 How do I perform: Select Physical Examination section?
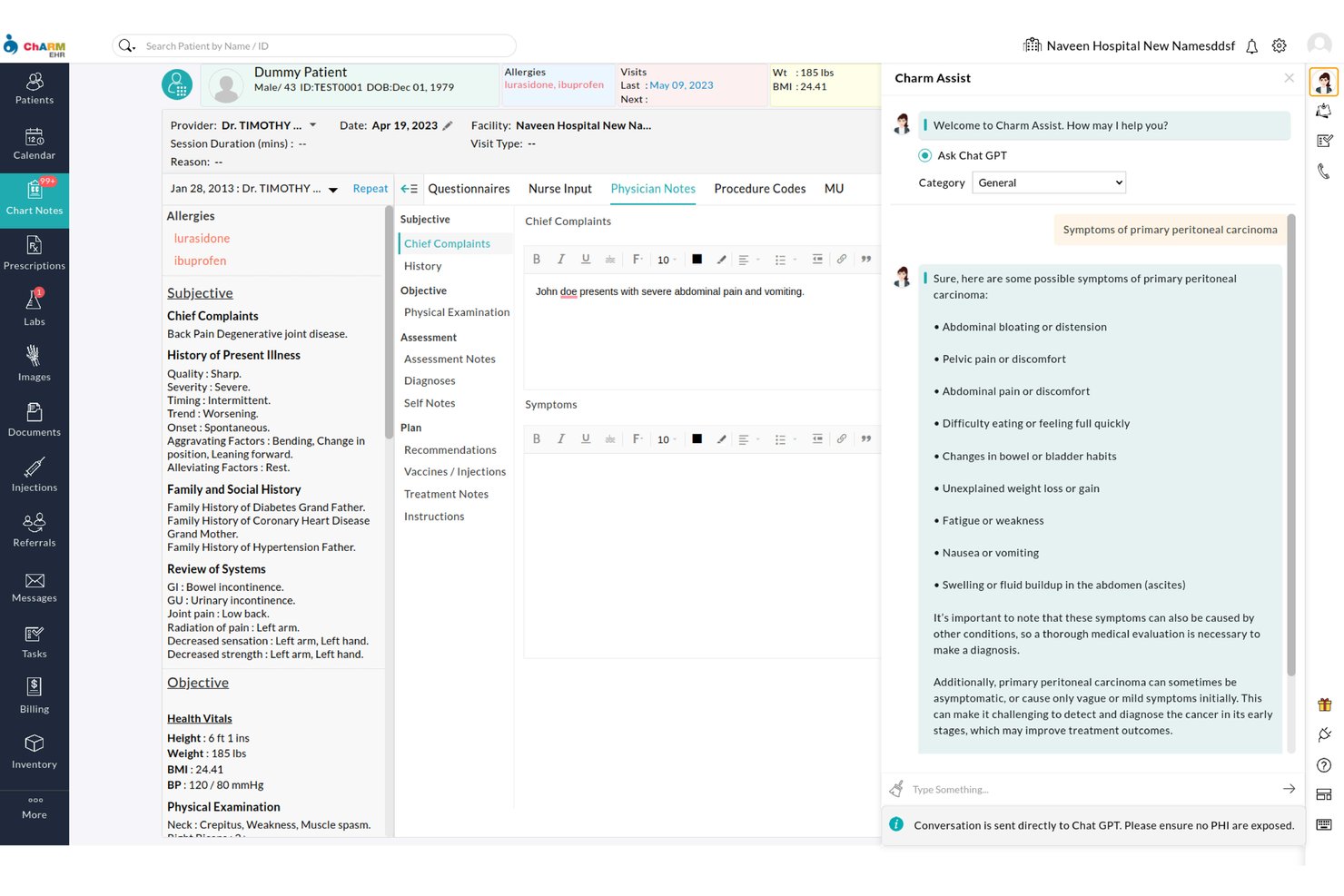[x=457, y=312]
